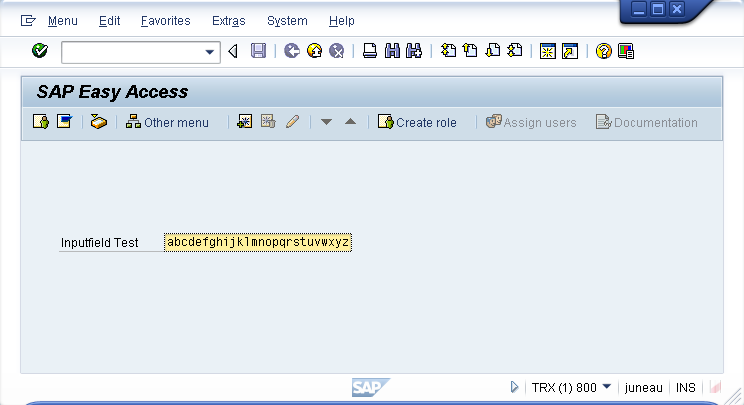Click the yellow Exit up-arrow icon
The height and width of the screenshot is (405, 744).
click(314, 51)
